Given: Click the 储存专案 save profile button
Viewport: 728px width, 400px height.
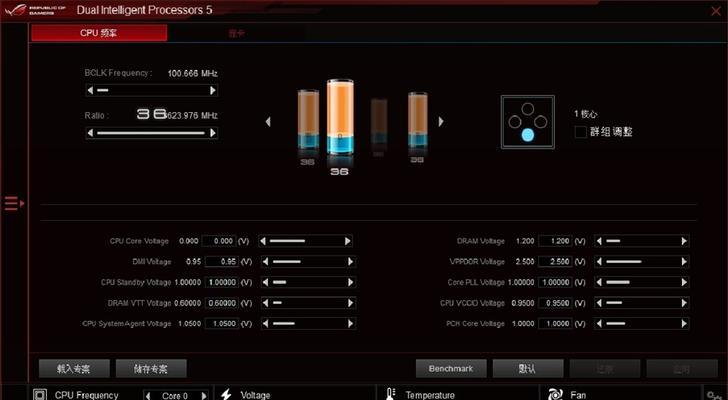Looking at the screenshot, I should tap(151, 368).
